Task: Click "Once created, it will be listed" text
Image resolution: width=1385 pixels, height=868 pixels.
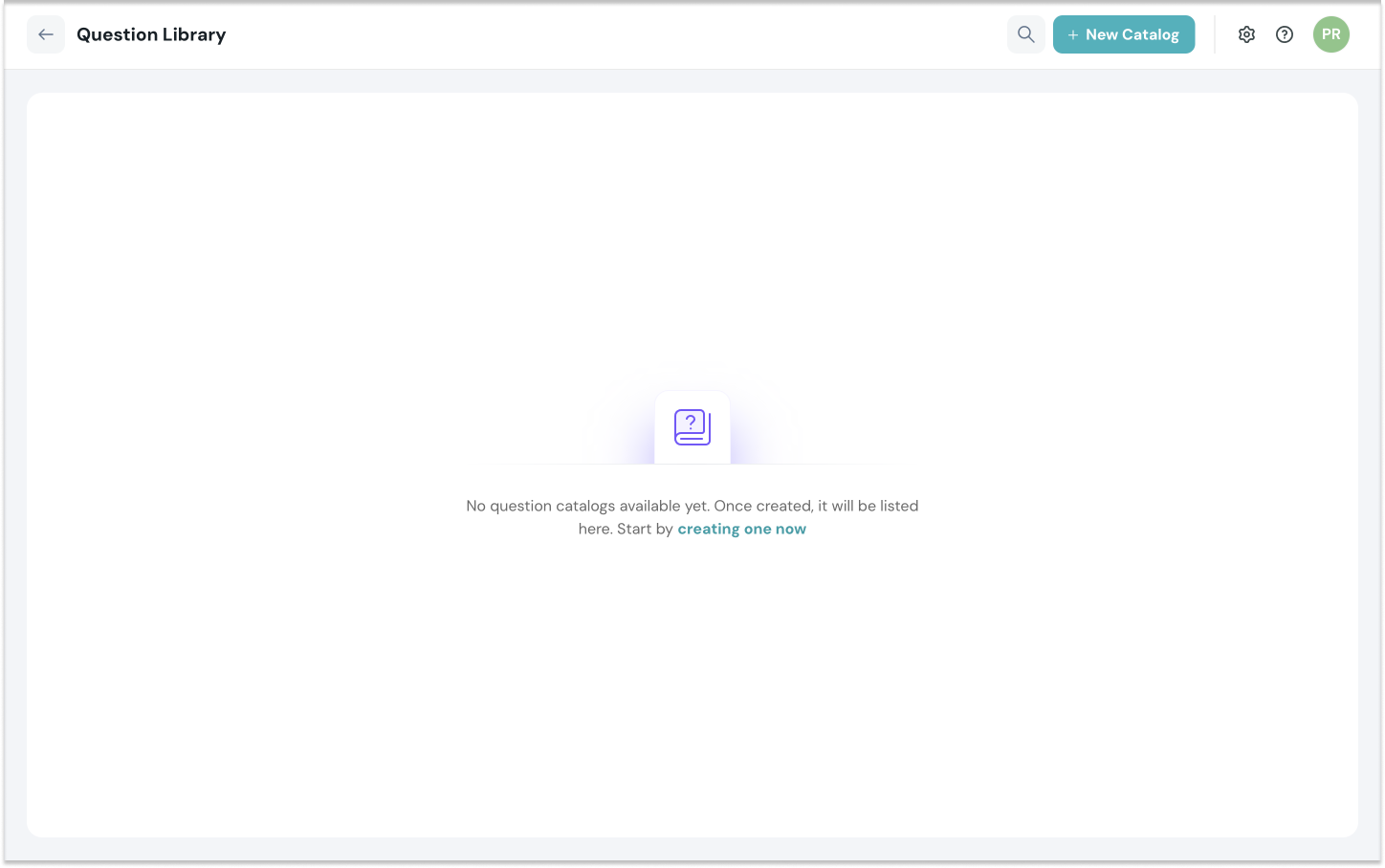Action: click(816, 506)
